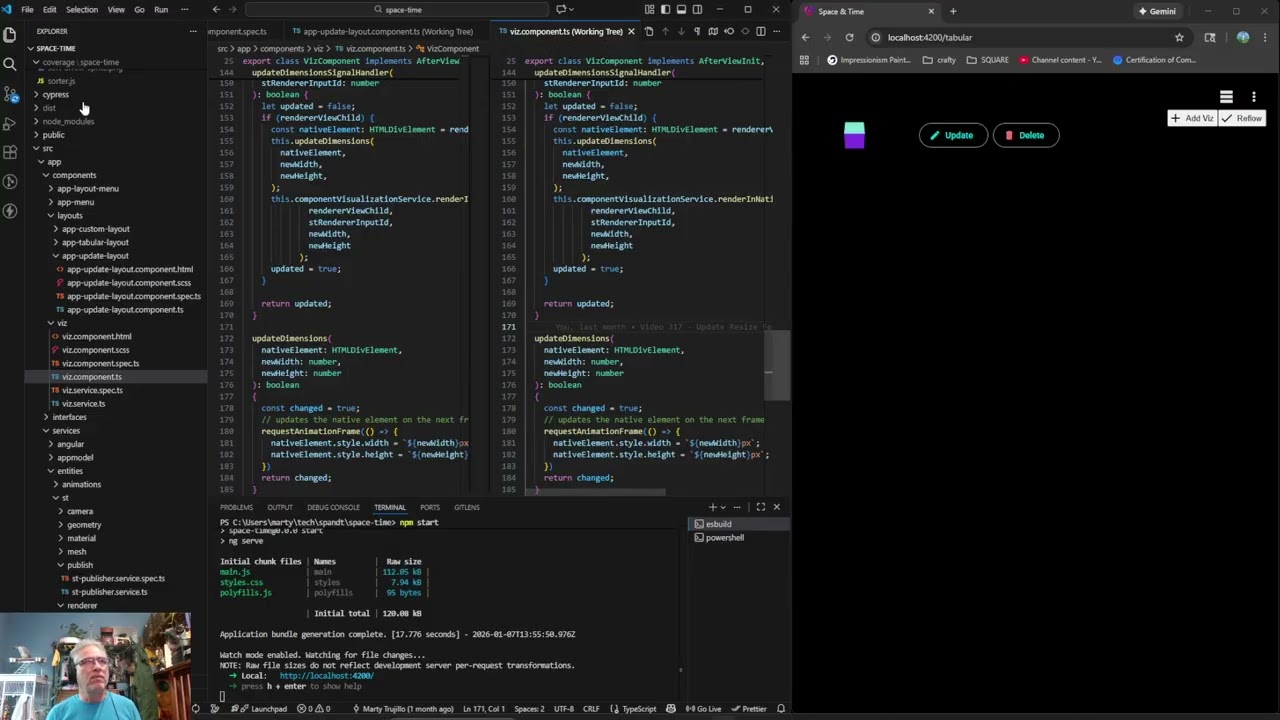
Task: Open file icon in diff editor toolbar
Action: tap(648, 31)
